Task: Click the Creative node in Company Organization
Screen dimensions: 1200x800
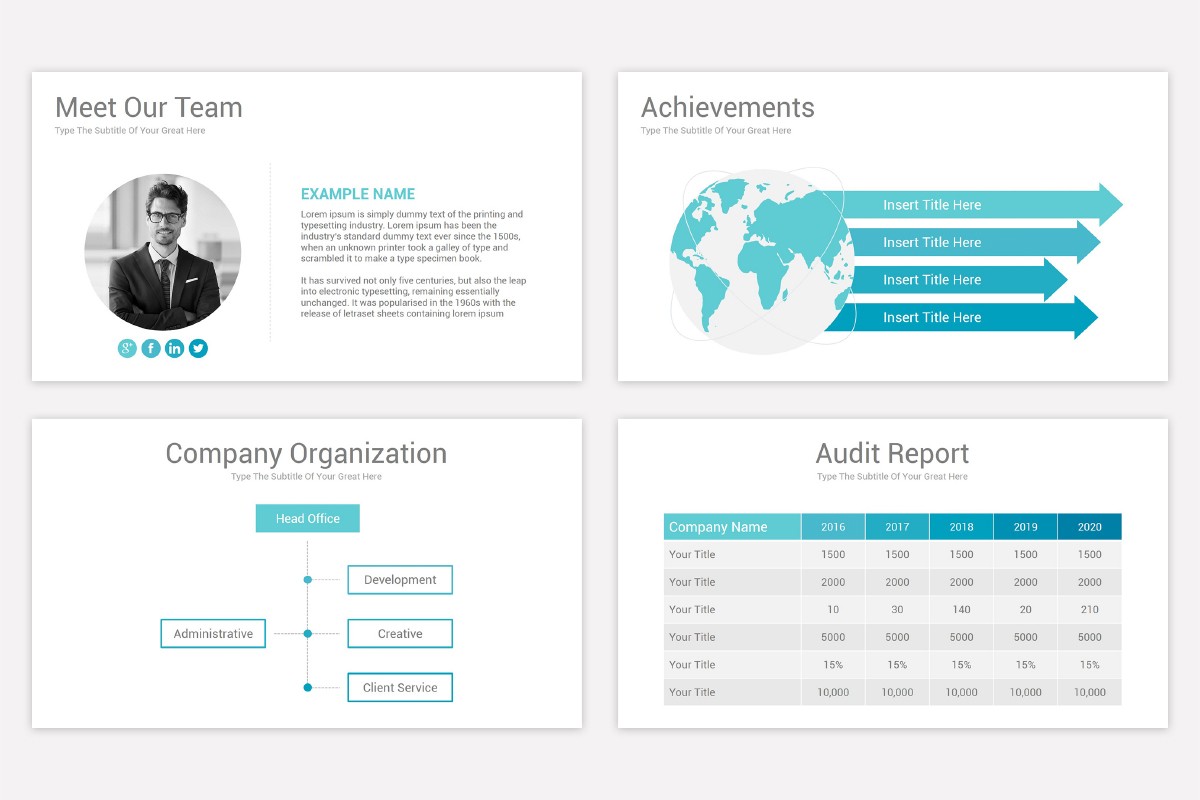Action: pos(400,633)
